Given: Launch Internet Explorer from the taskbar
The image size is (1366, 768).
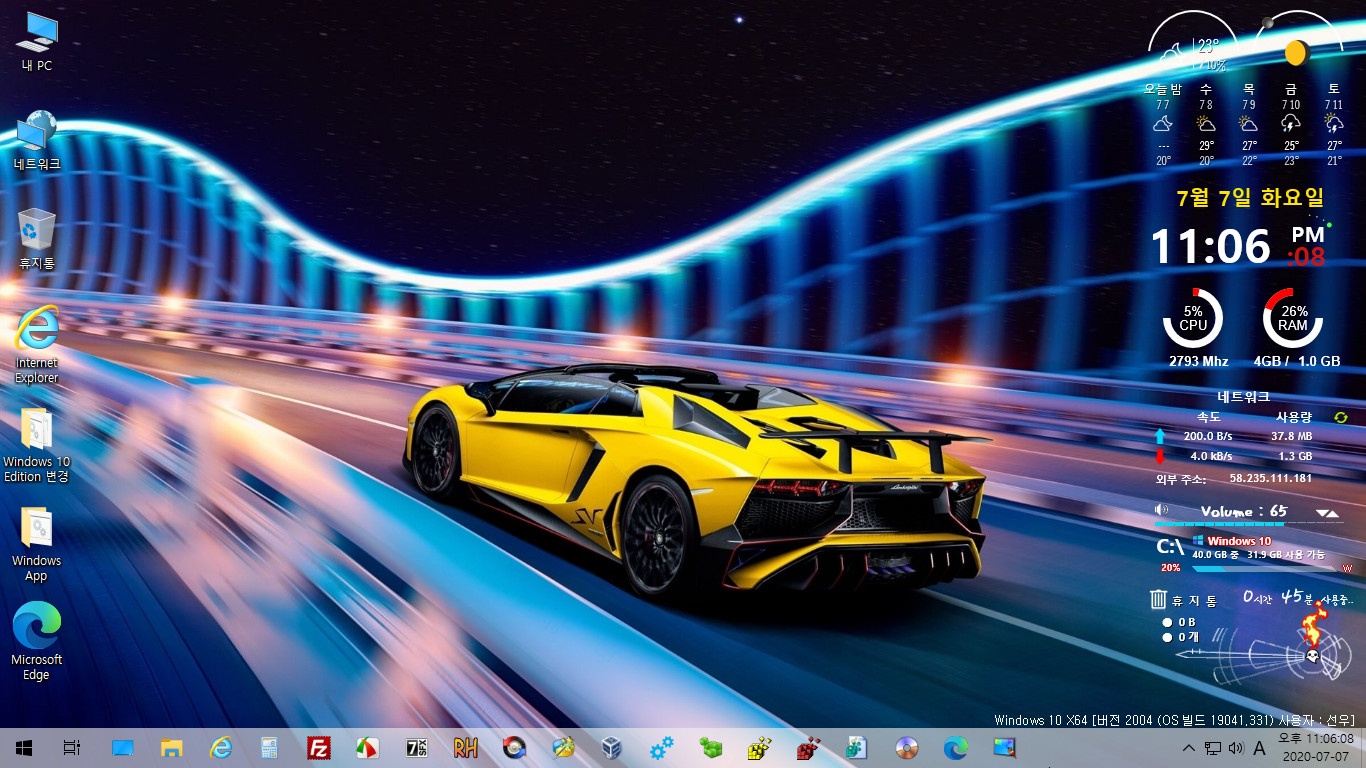Looking at the screenshot, I should tap(221, 747).
